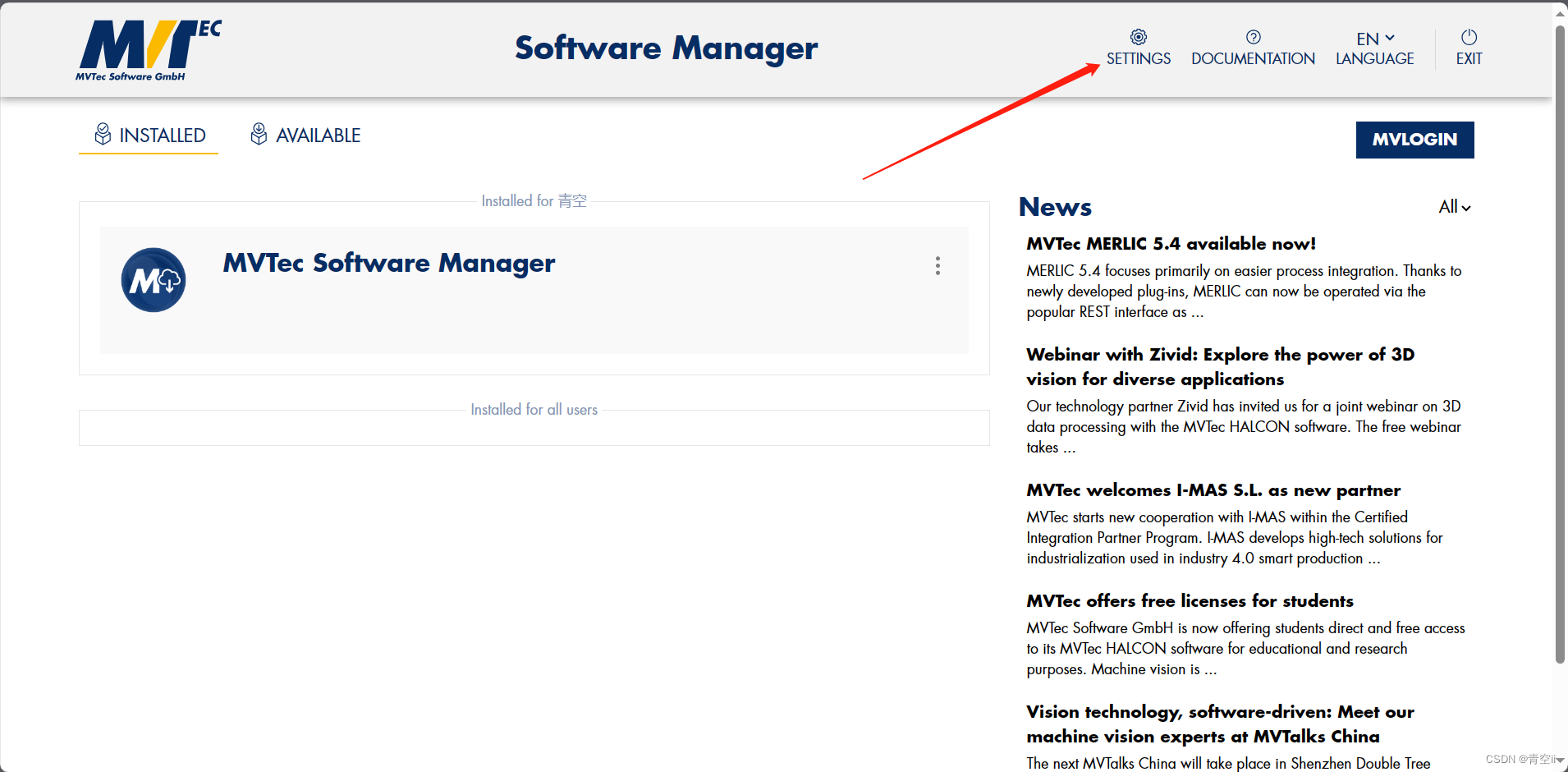The height and width of the screenshot is (772, 1568).
Task: Click the Exit power icon
Action: point(1469,37)
